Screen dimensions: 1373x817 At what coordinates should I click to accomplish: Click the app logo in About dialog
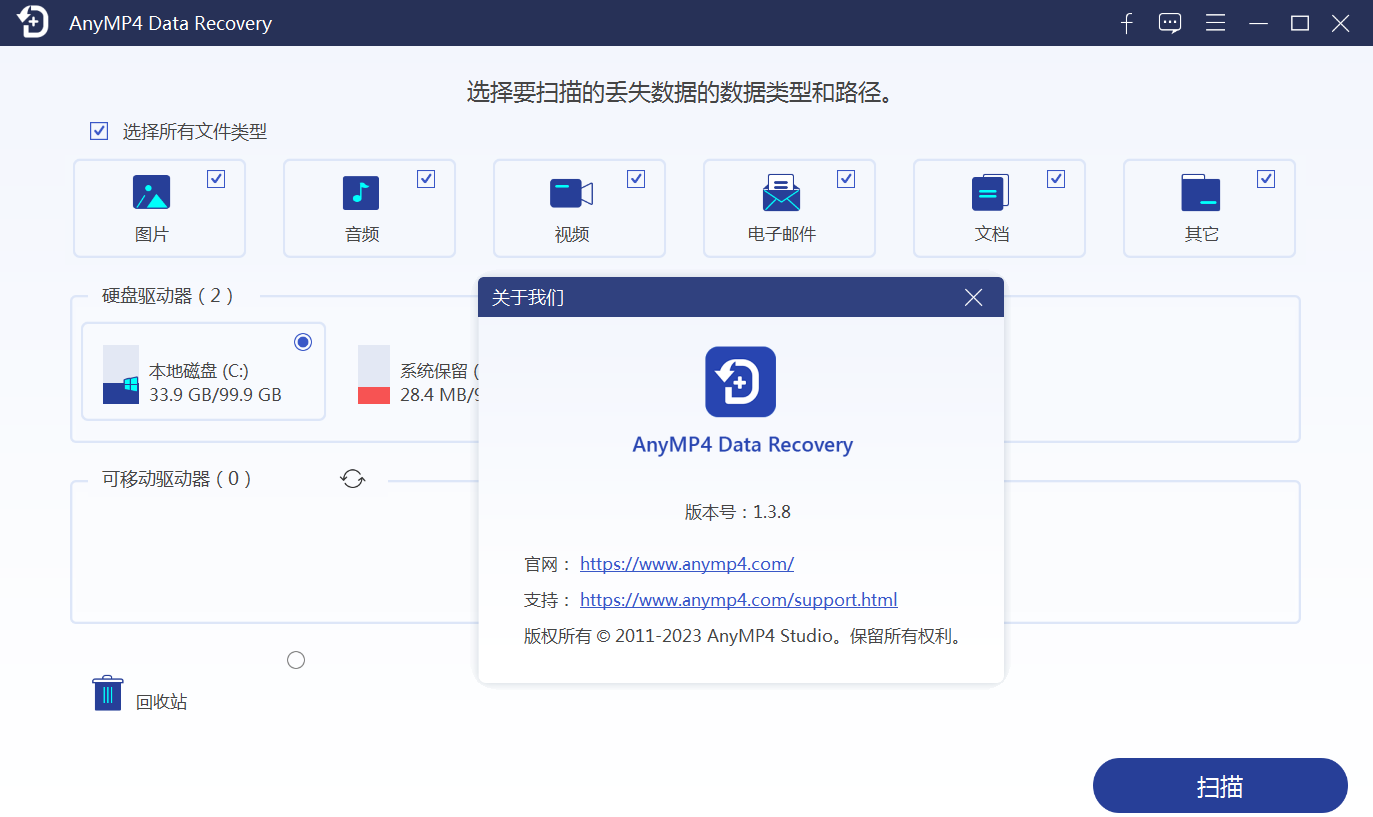(741, 381)
